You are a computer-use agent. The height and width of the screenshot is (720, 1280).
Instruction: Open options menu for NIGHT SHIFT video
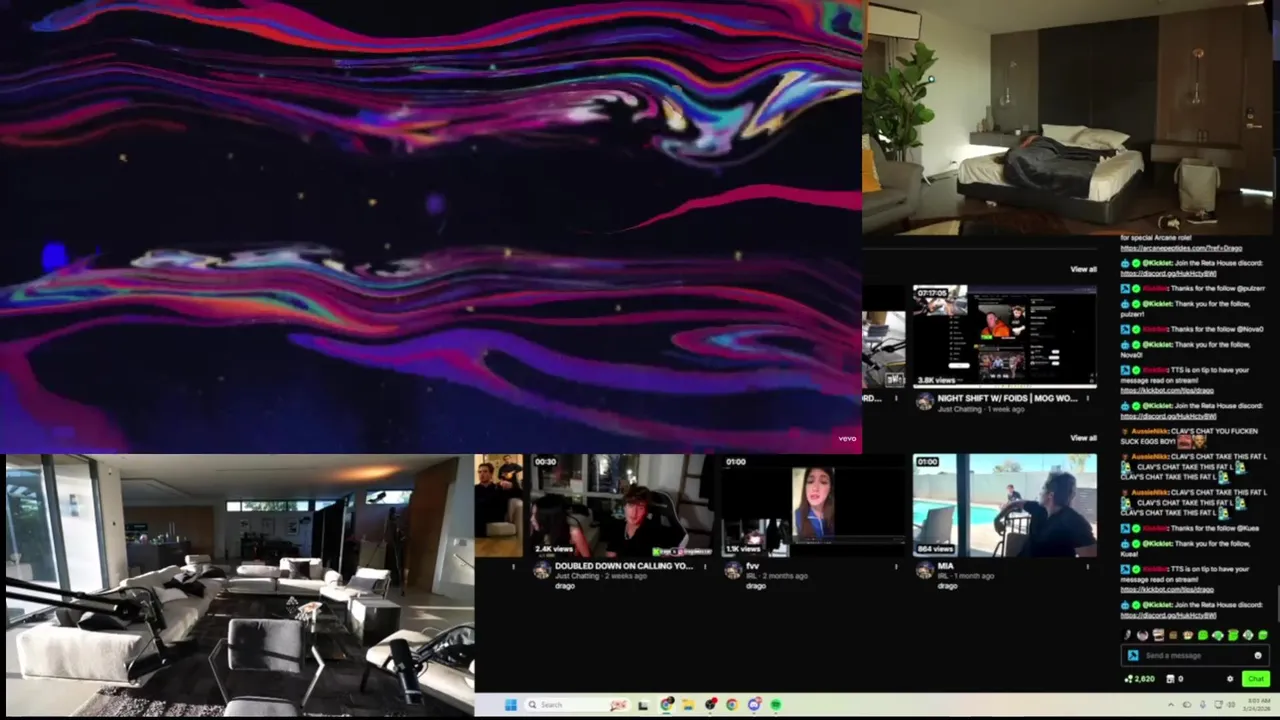pyautogui.click(x=1089, y=398)
